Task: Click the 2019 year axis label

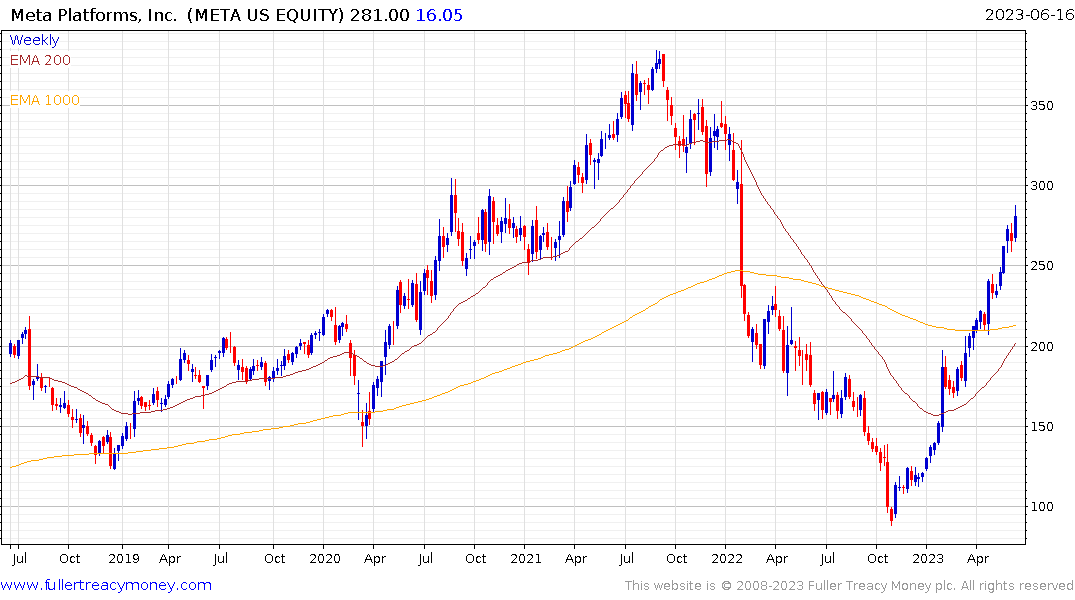Action: (123, 558)
